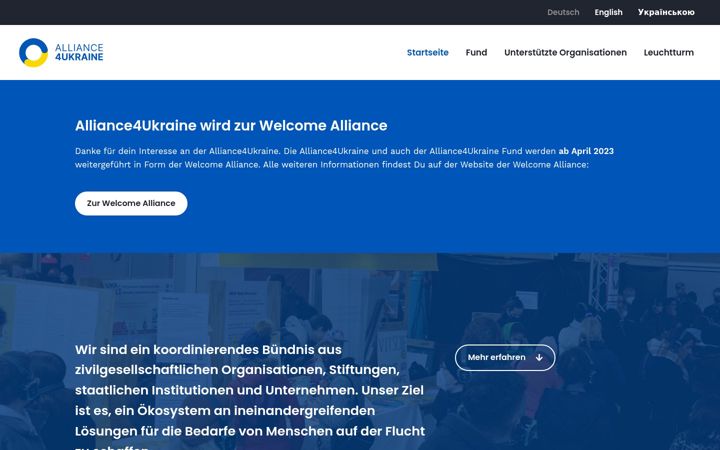Open the Leuchtturm navigation item
The width and height of the screenshot is (720, 450).
(669, 52)
